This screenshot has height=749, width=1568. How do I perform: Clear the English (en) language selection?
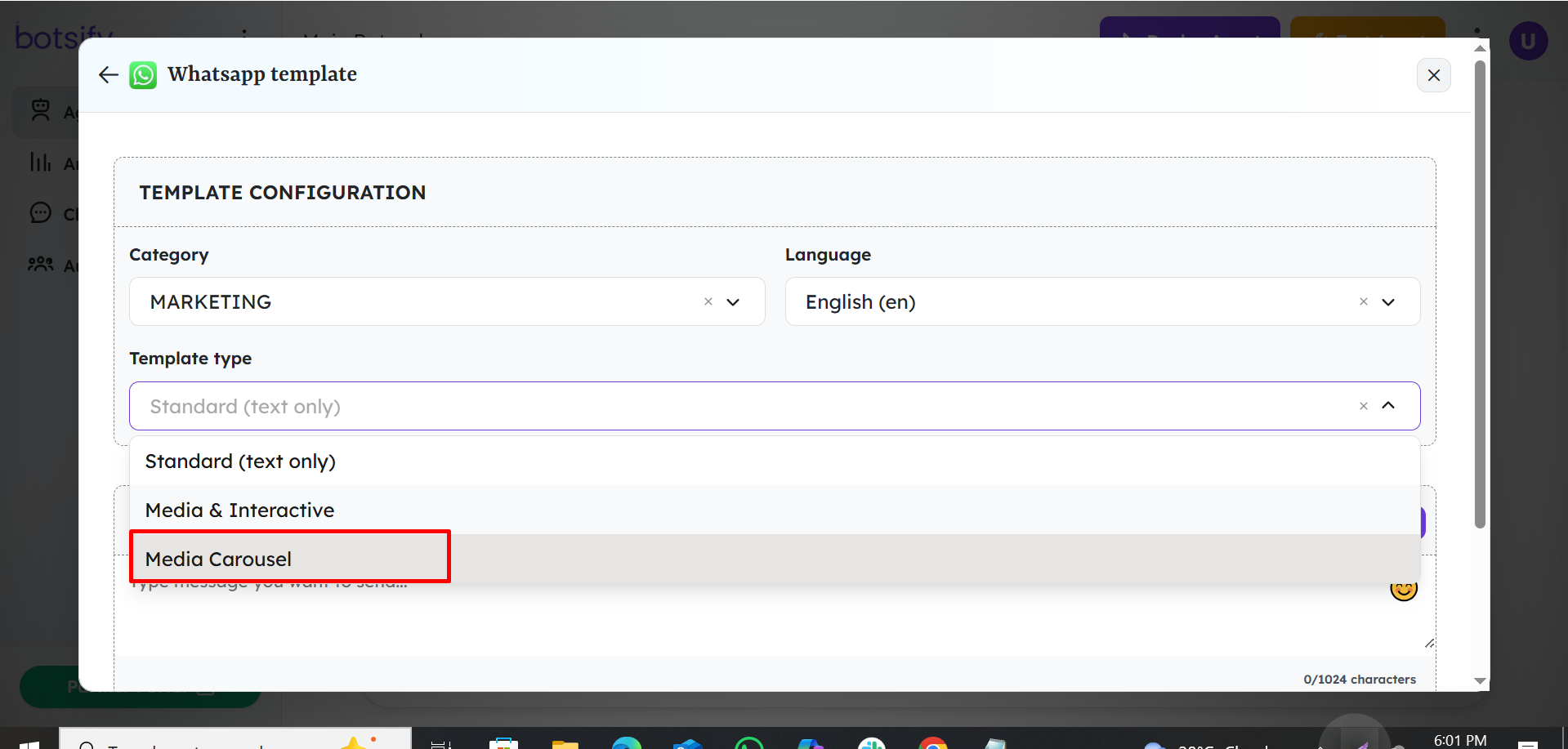click(x=1363, y=301)
